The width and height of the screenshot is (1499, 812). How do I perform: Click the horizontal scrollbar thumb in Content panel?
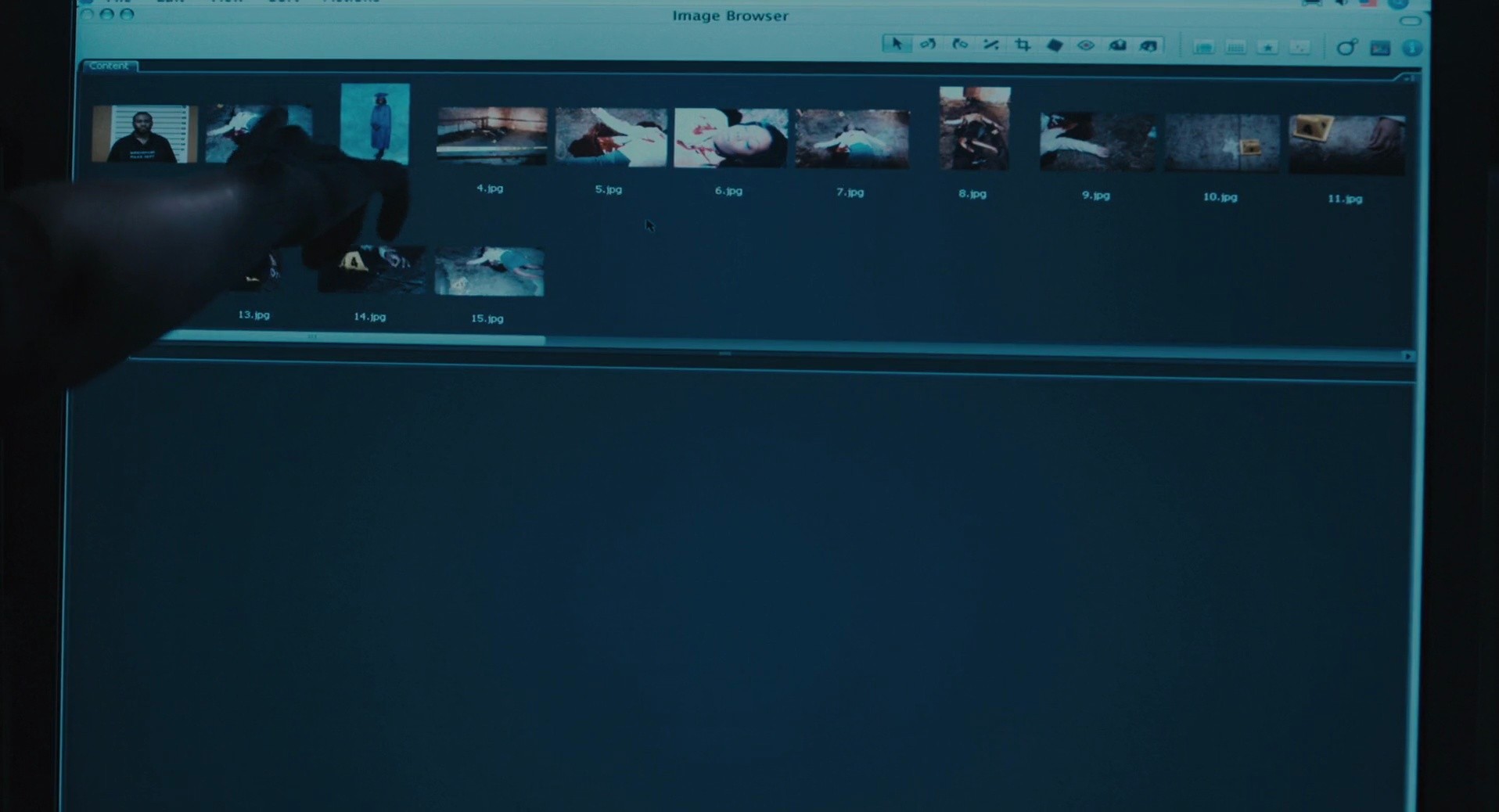(352, 338)
